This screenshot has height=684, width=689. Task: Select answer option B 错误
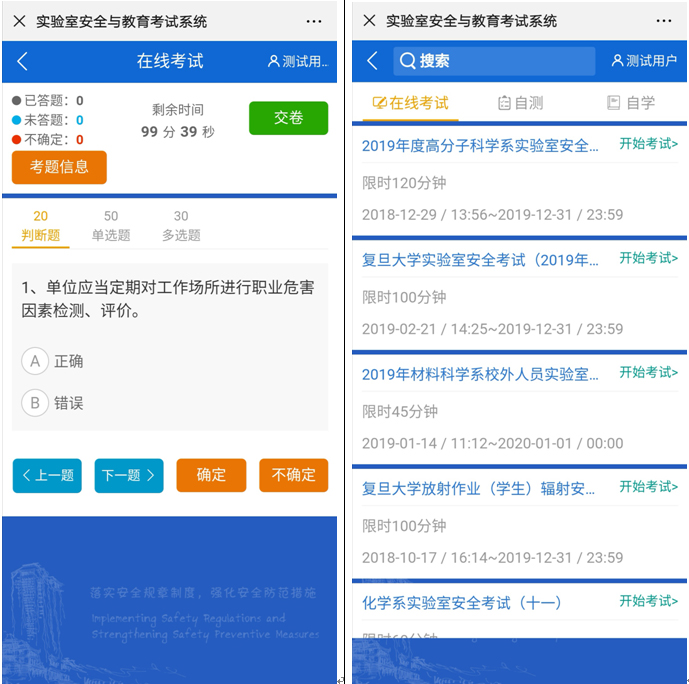point(35,403)
